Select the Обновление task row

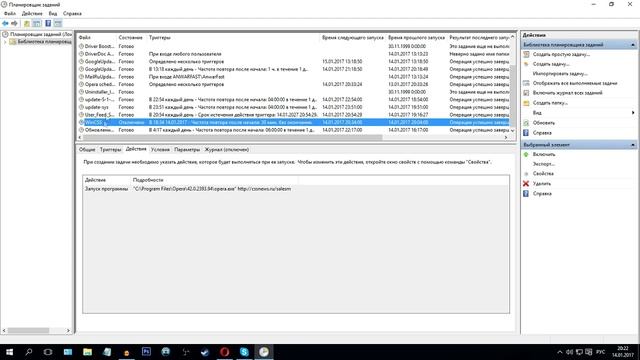click(293, 130)
